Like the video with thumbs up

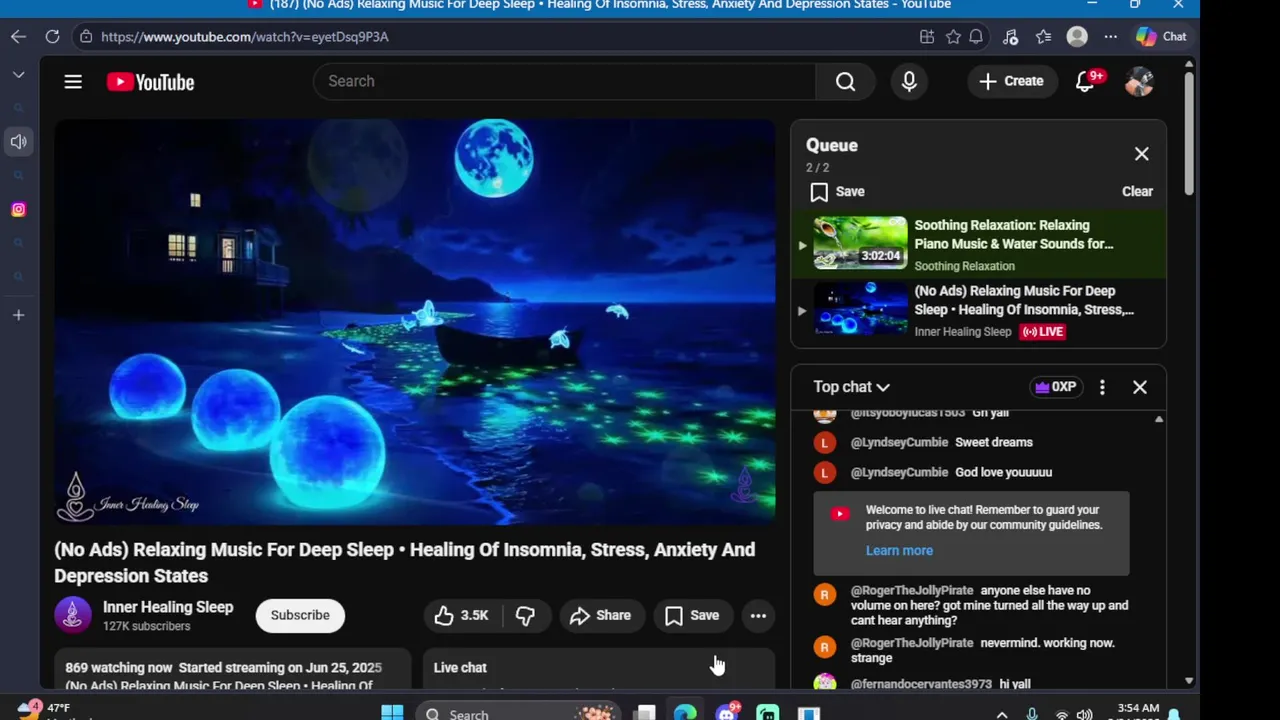click(x=461, y=615)
